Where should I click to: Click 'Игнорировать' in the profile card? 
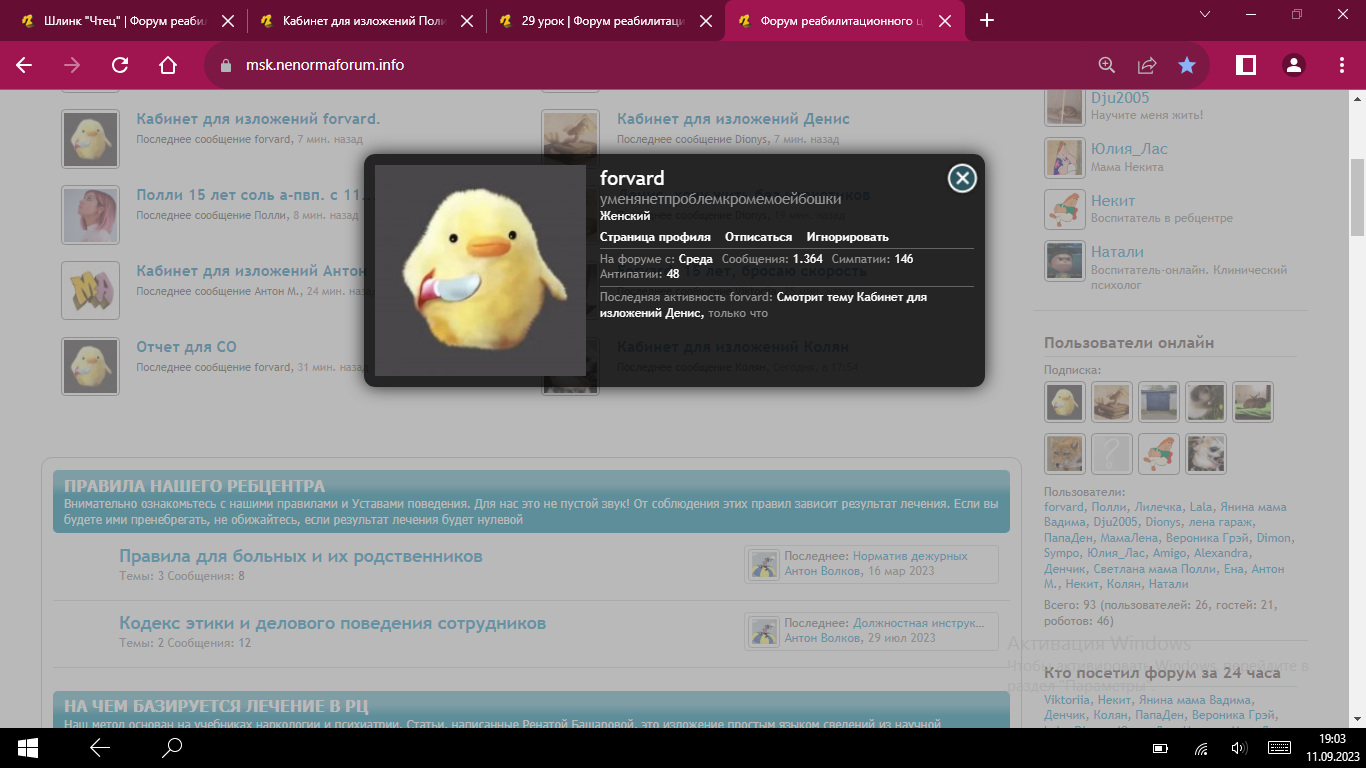(847, 237)
